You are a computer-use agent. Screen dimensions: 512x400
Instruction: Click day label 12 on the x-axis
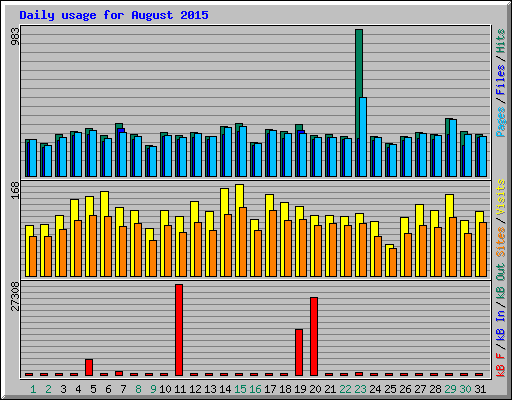195,389
